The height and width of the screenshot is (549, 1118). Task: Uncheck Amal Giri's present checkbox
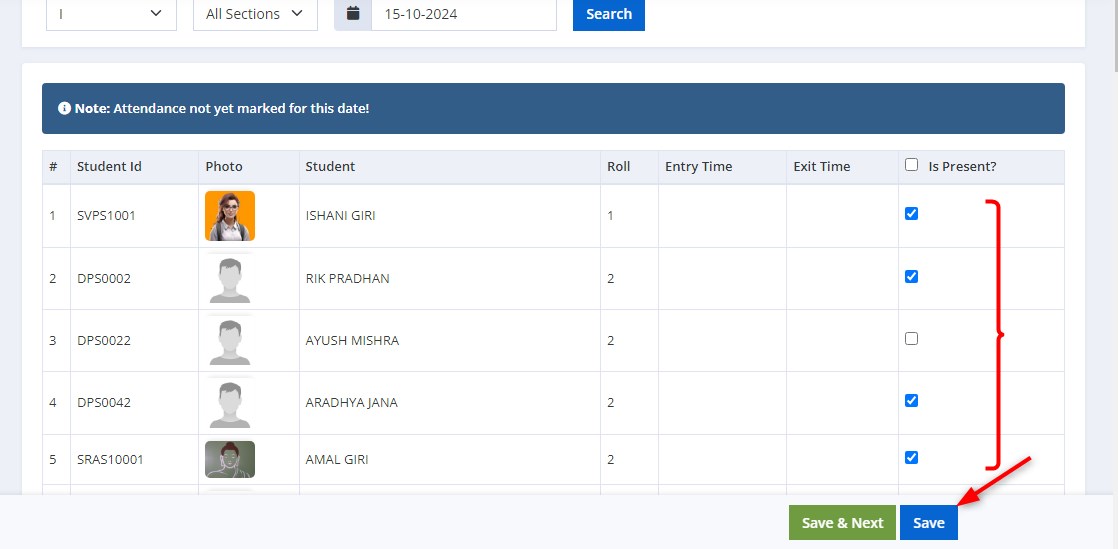[x=911, y=458]
